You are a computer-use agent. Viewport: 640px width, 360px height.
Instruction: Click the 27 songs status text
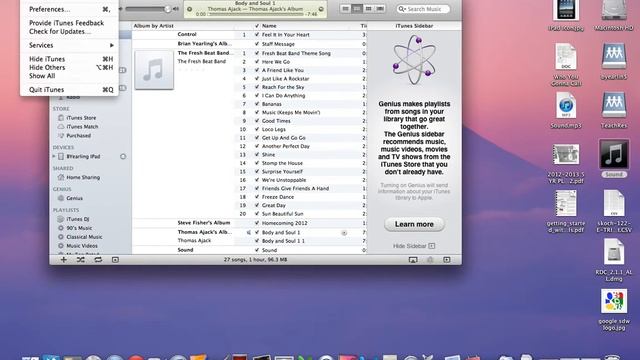(x=255, y=260)
